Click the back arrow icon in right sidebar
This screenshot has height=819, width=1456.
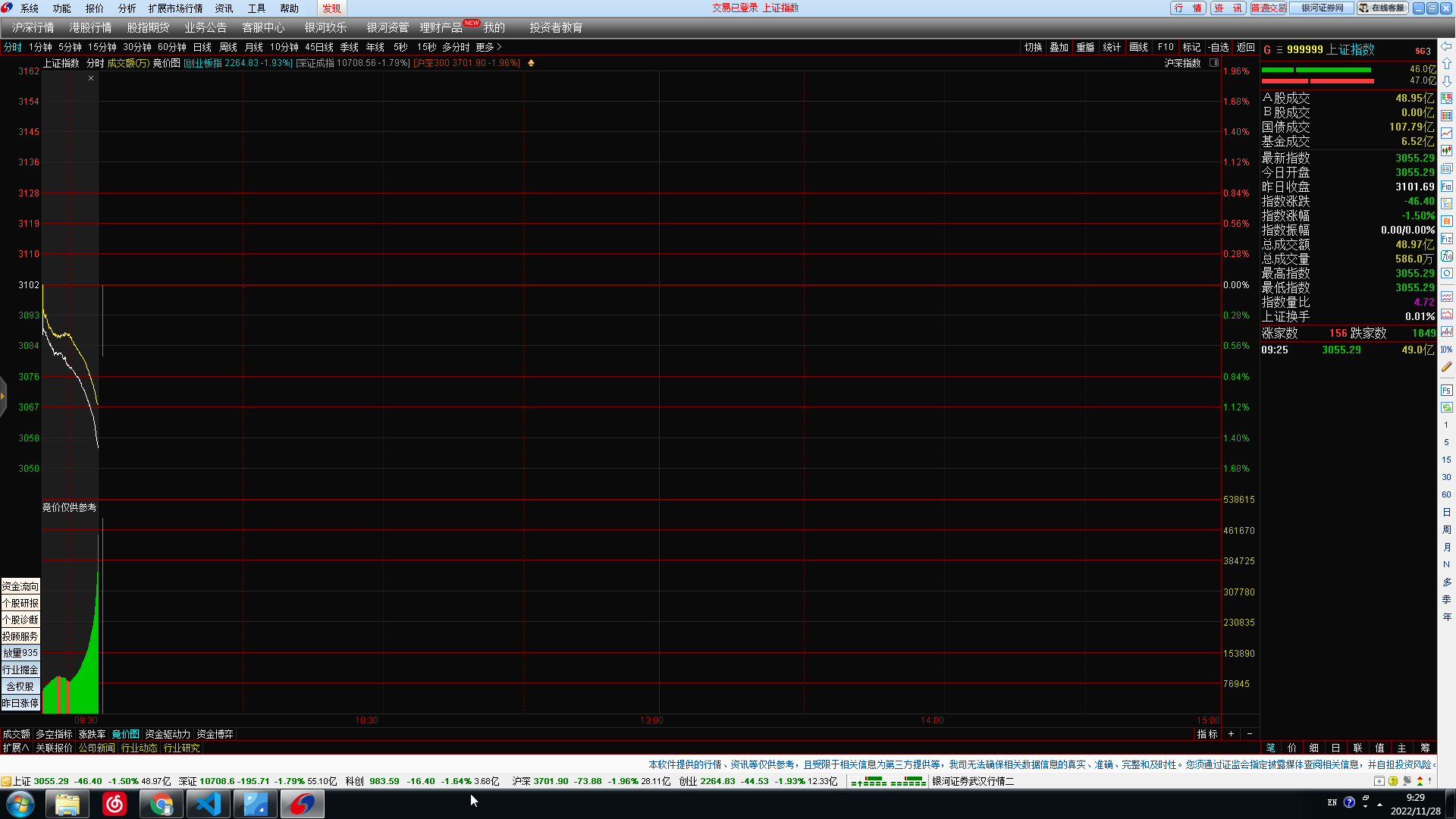[1446, 46]
